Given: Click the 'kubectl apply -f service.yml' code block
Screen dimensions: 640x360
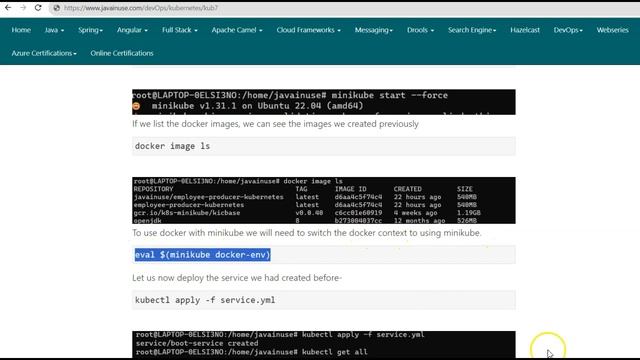Looking at the screenshot, I should [x=324, y=300].
